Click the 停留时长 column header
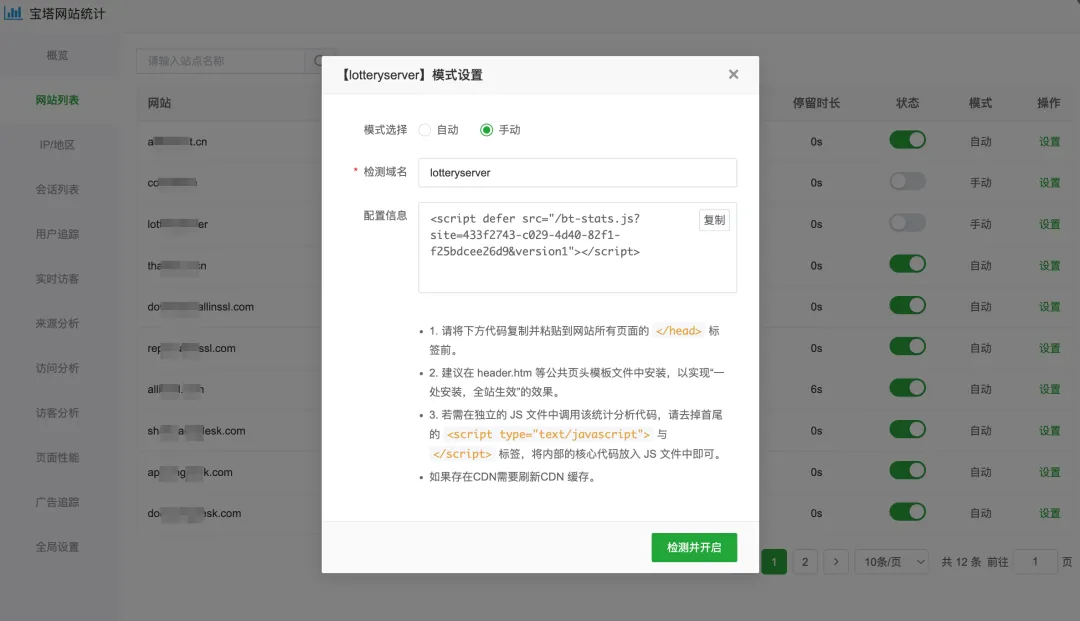The height and width of the screenshot is (621, 1080). click(x=816, y=103)
